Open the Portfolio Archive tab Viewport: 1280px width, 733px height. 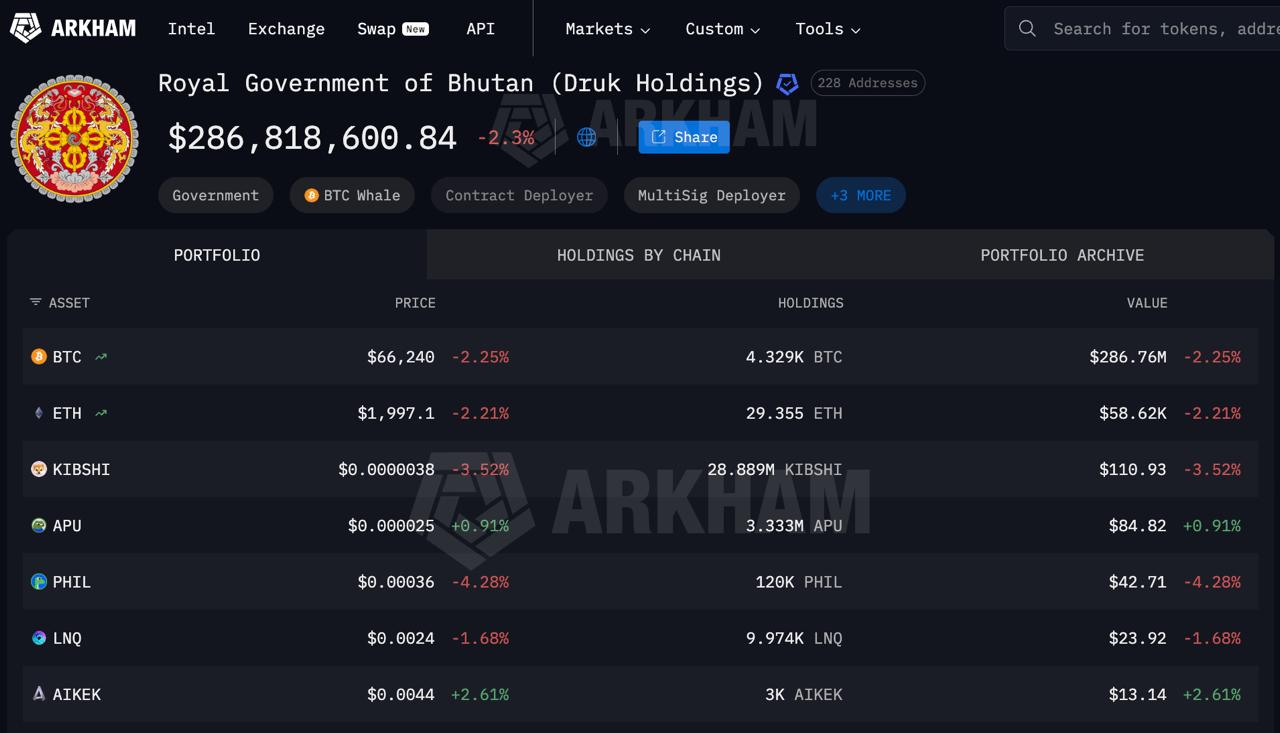(1061, 255)
